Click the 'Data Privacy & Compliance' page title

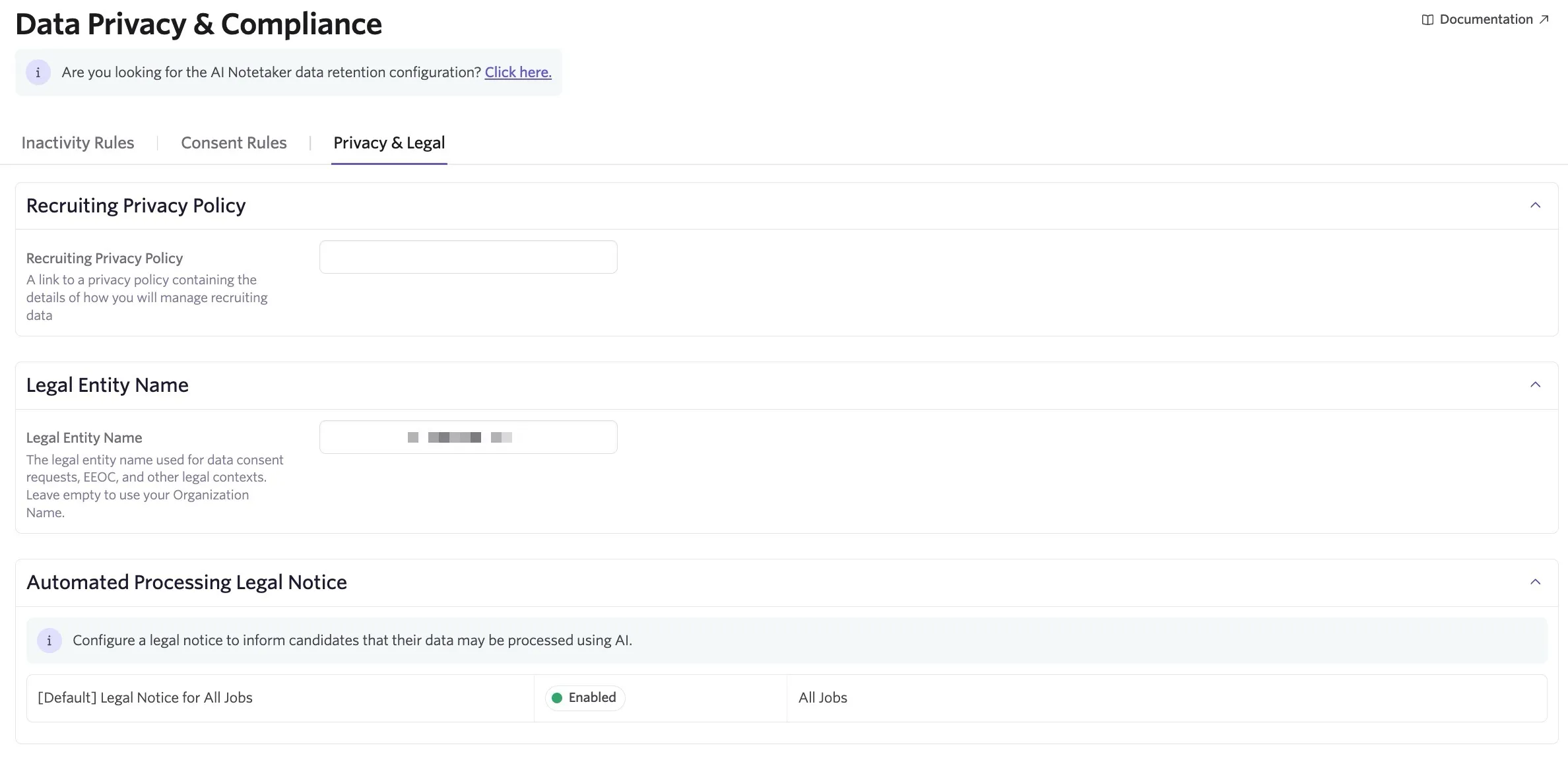coord(199,24)
